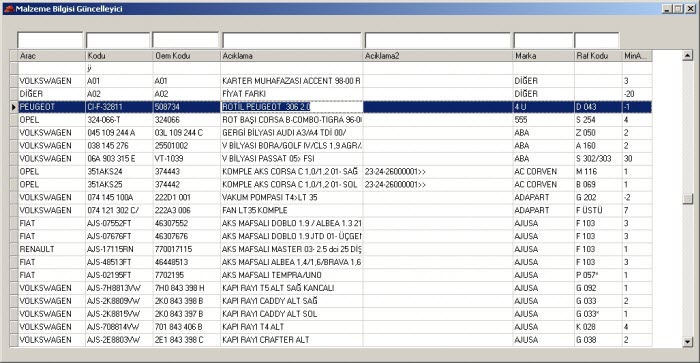The image size is (700, 363).
Task: Select KOMPLE AKS CORSA ... SOL description
Action: point(292,184)
